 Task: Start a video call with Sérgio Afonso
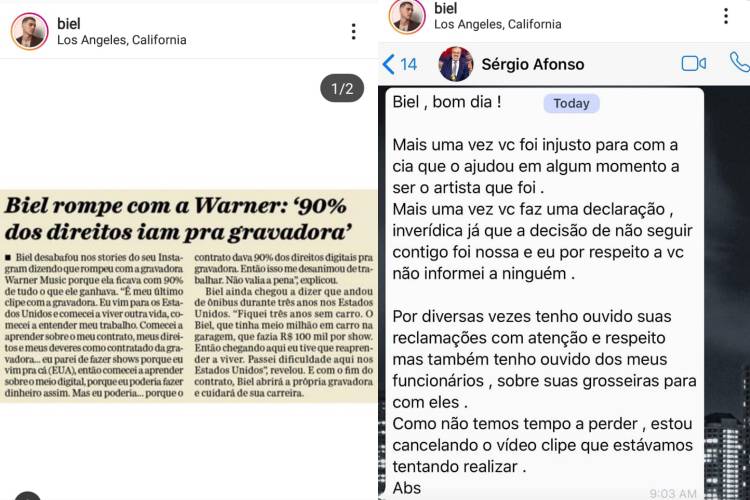tap(694, 64)
